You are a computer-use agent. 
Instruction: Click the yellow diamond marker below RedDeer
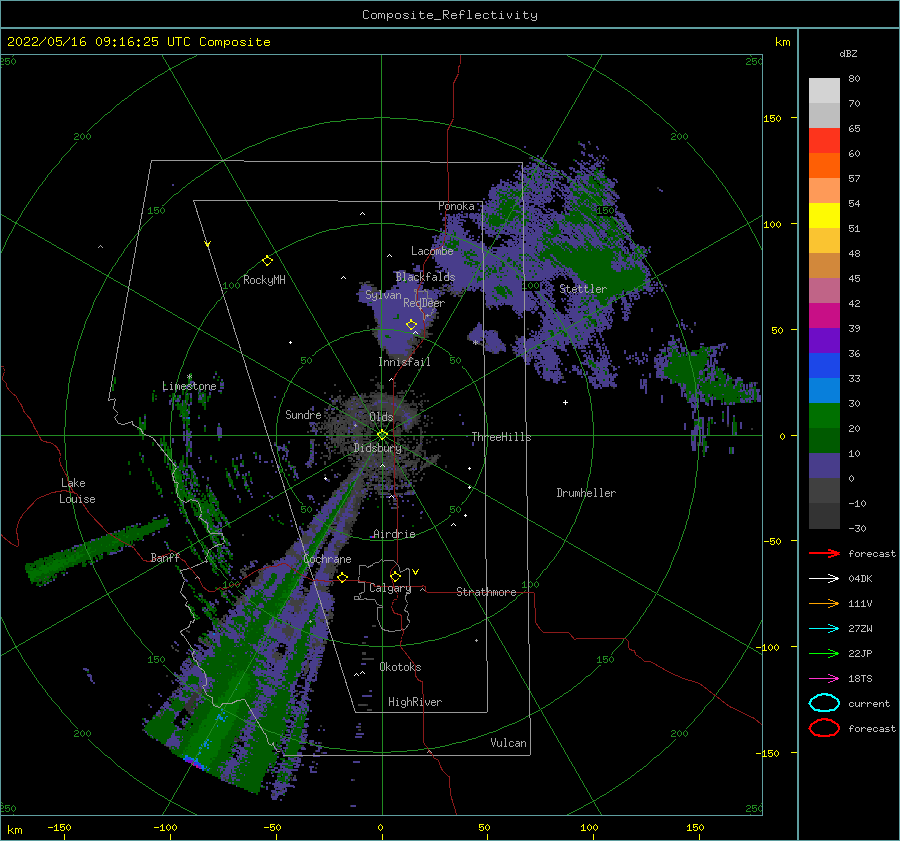click(x=412, y=325)
